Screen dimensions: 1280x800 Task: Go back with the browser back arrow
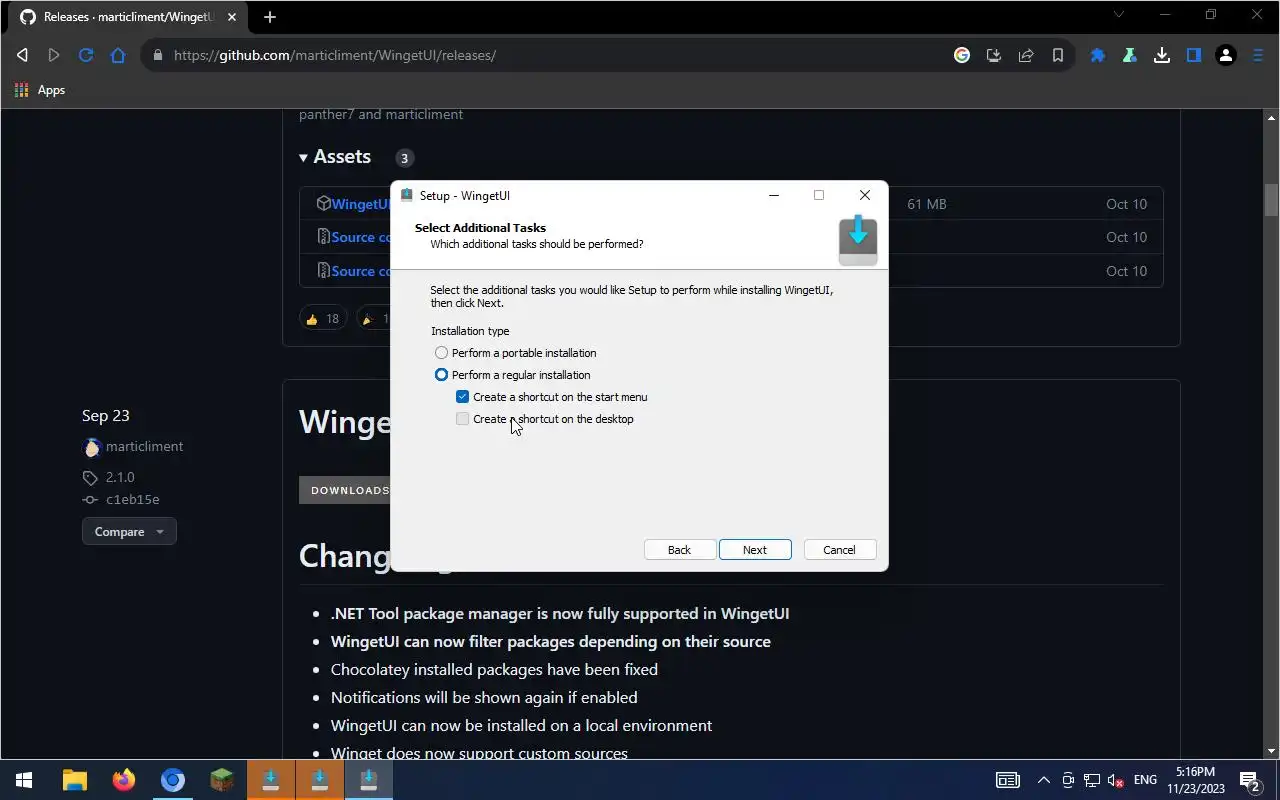point(22,55)
